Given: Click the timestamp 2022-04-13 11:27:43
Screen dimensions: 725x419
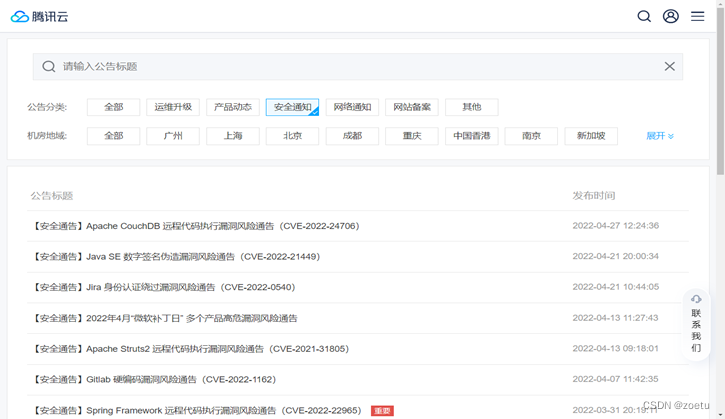Looking at the screenshot, I should (x=615, y=318).
